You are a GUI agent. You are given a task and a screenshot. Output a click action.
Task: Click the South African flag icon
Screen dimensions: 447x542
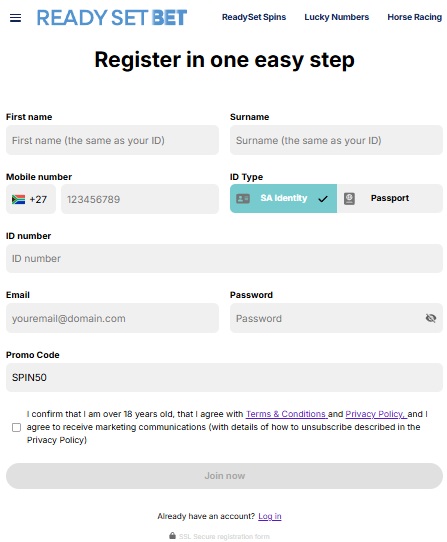tap(18, 199)
